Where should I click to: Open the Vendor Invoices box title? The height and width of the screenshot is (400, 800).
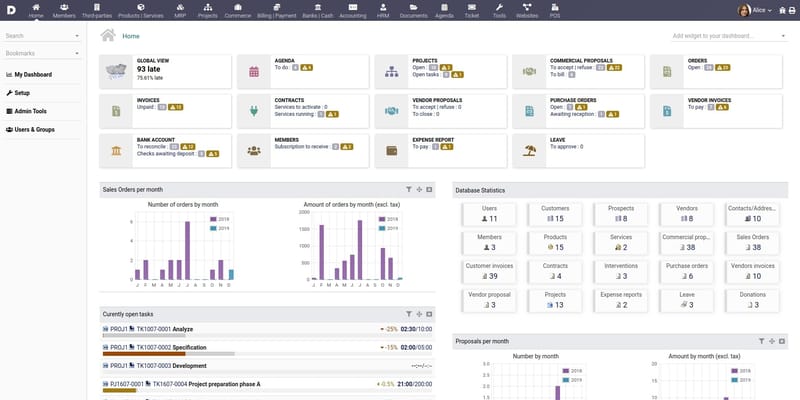click(x=709, y=101)
